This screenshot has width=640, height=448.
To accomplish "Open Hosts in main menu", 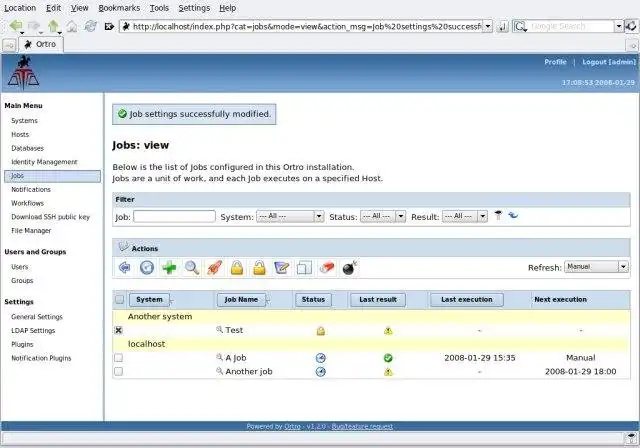I will [20, 135].
